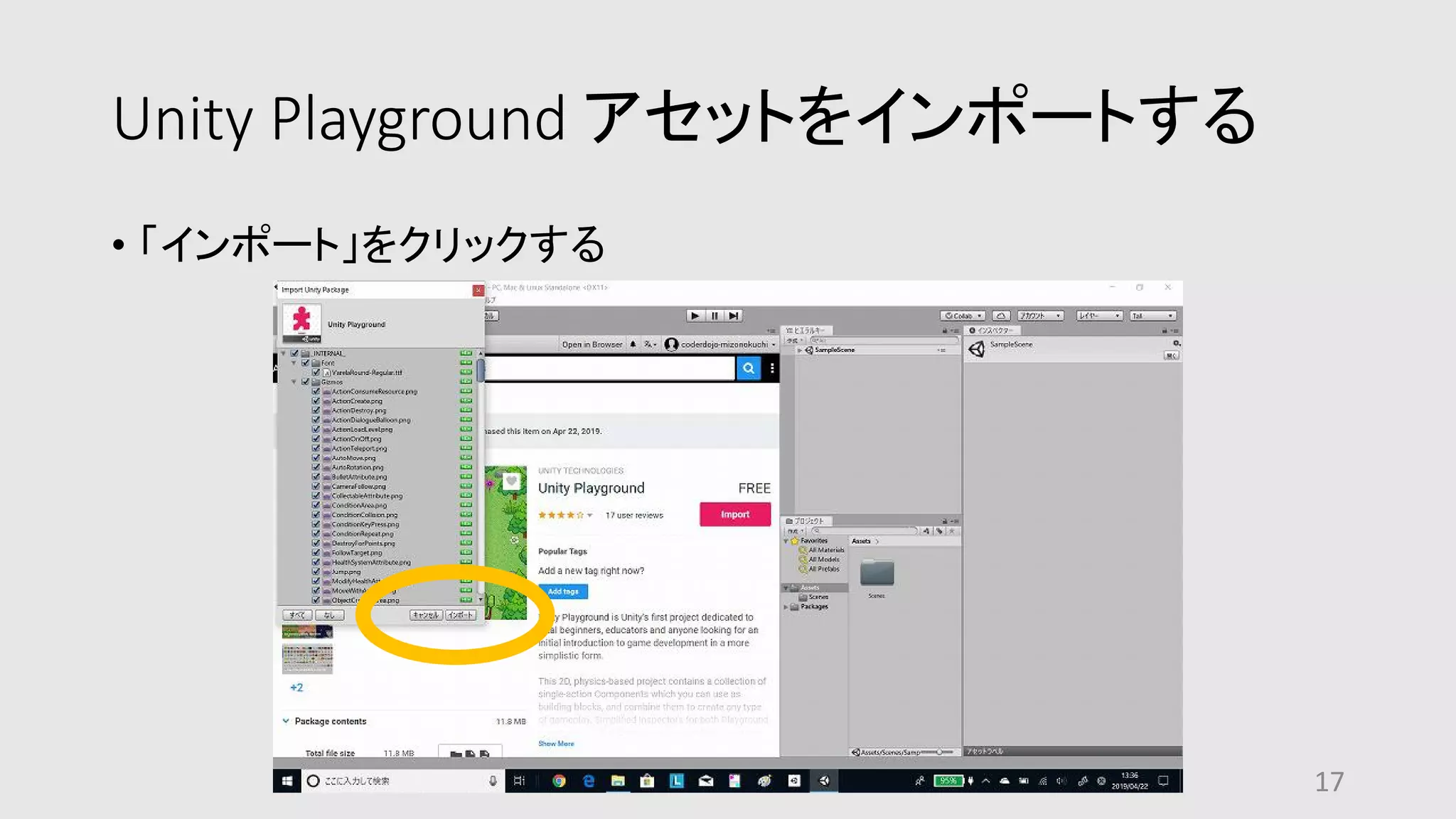The height and width of the screenshot is (819, 1456).
Task: Click the pink Import button on the Asset Store
Action: pos(735,514)
